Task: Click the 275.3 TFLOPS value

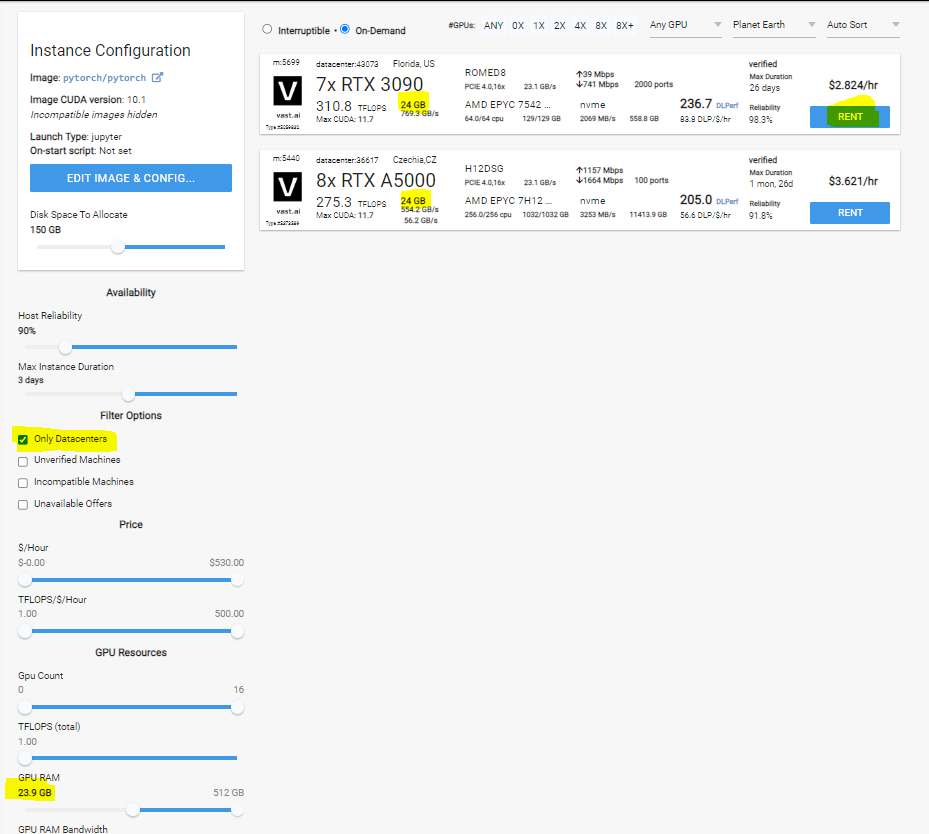Action: 351,203
